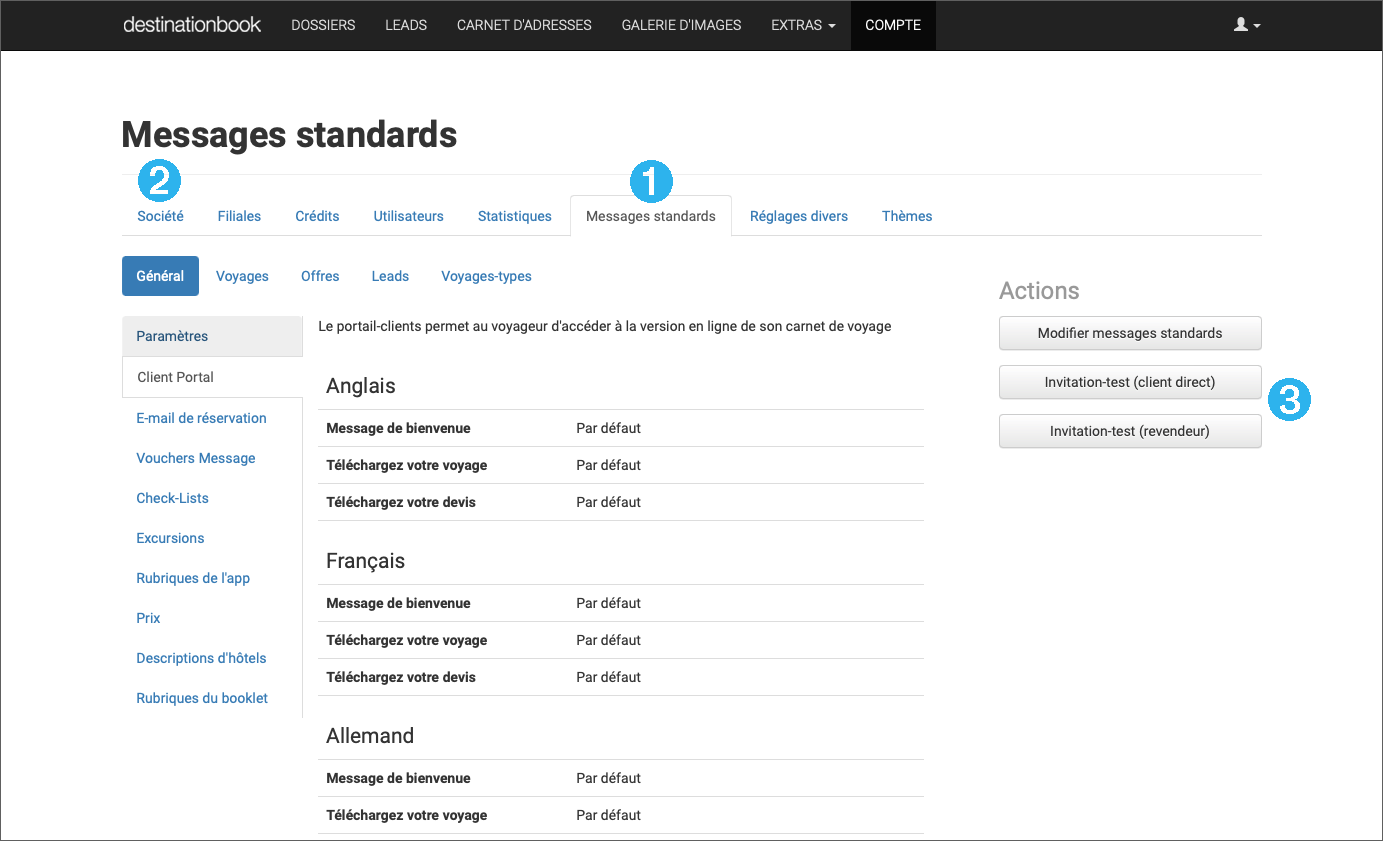Image resolution: width=1383 pixels, height=841 pixels.
Task: Switch to the Société tab
Action: [160, 216]
